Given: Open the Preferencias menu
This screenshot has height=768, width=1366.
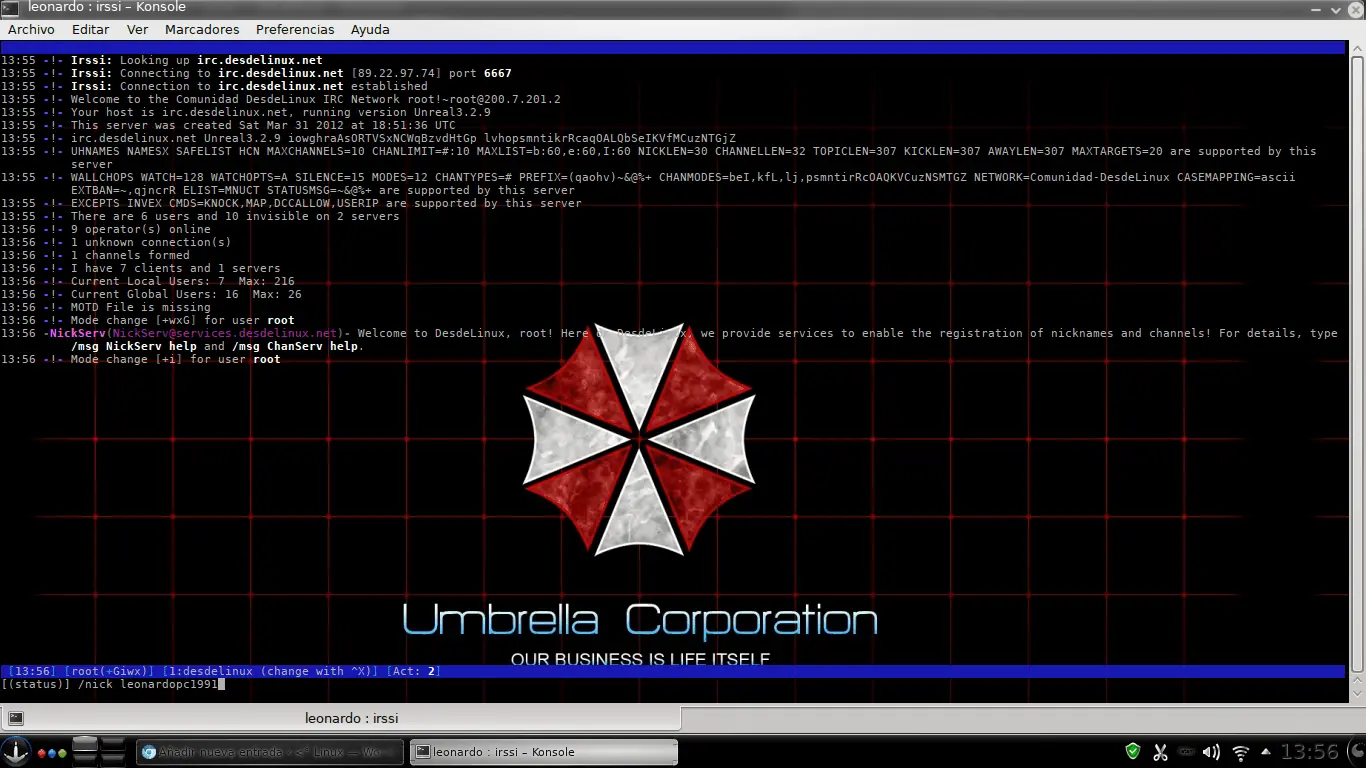Looking at the screenshot, I should click(295, 30).
